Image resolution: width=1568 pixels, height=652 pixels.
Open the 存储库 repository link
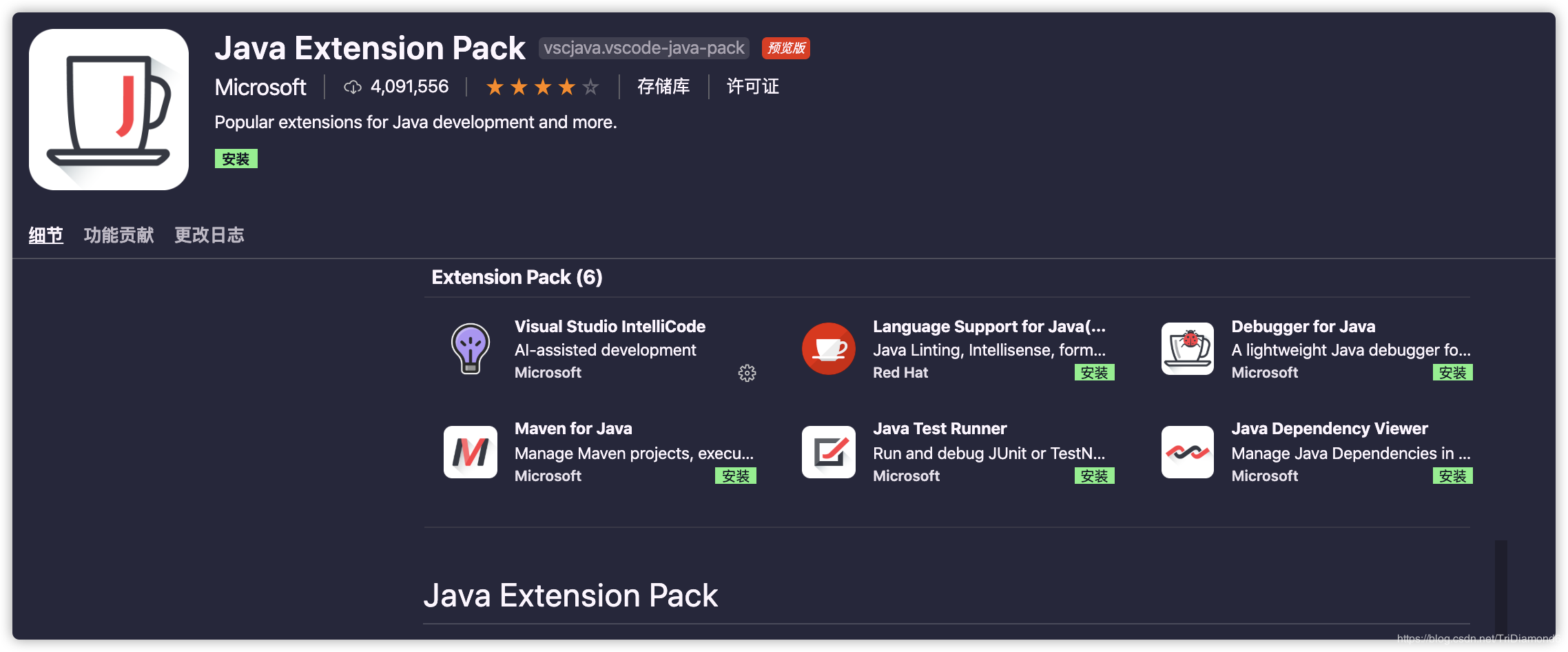(663, 87)
